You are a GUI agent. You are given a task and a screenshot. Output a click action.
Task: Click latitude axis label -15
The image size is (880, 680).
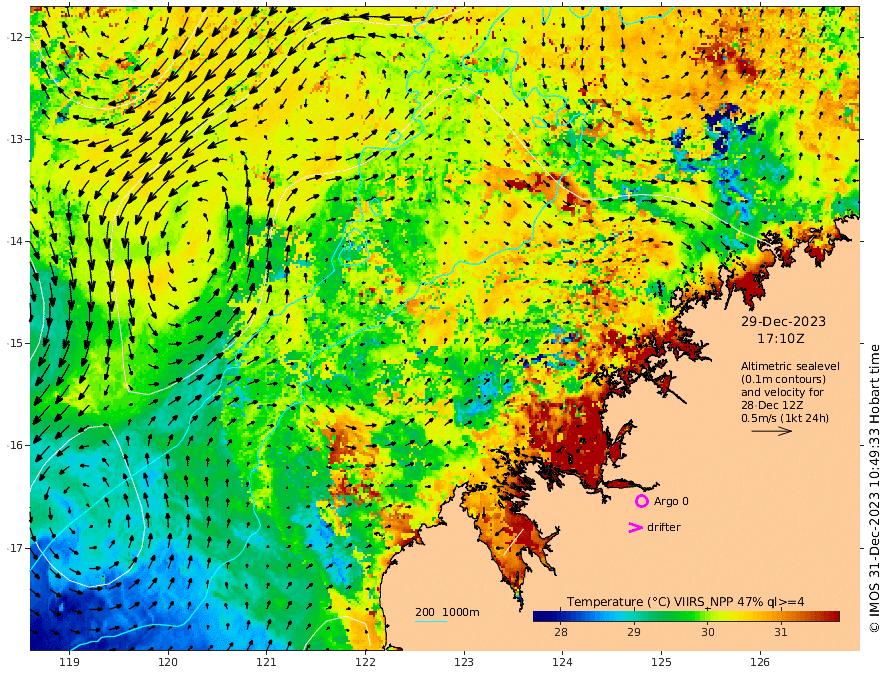coord(15,343)
